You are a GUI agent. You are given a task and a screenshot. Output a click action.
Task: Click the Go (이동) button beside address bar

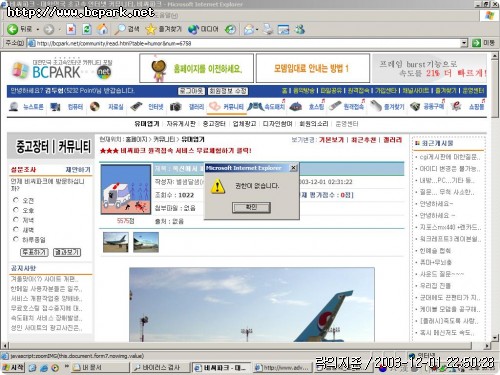pyautogui.click(x=483, y=43)
